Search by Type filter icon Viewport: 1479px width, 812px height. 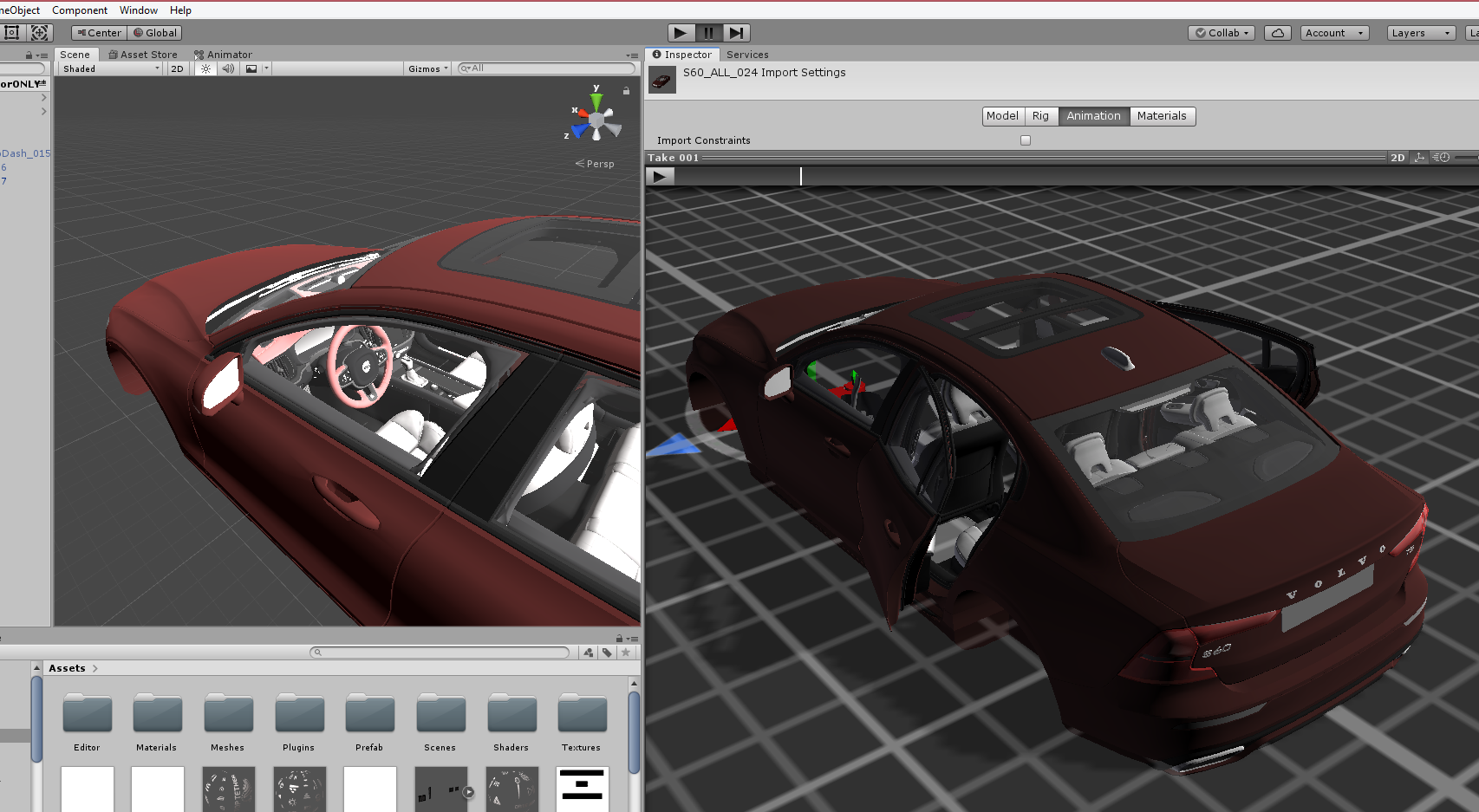click(x=590, y=653)
